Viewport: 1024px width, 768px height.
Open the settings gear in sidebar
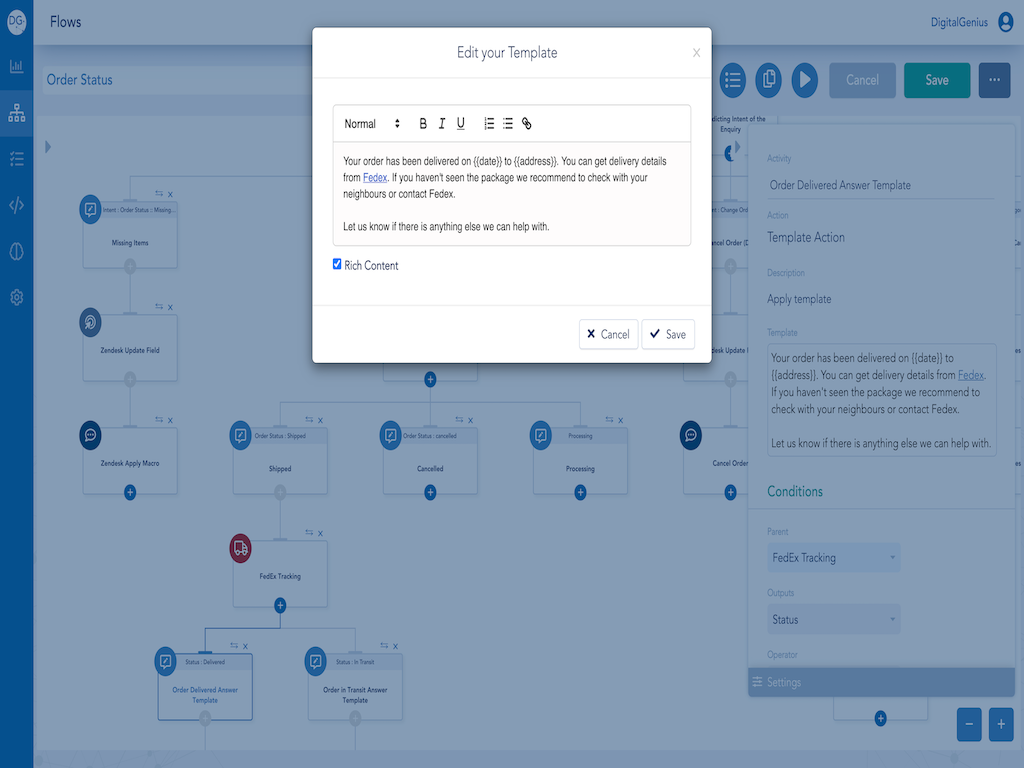[16, 297]
